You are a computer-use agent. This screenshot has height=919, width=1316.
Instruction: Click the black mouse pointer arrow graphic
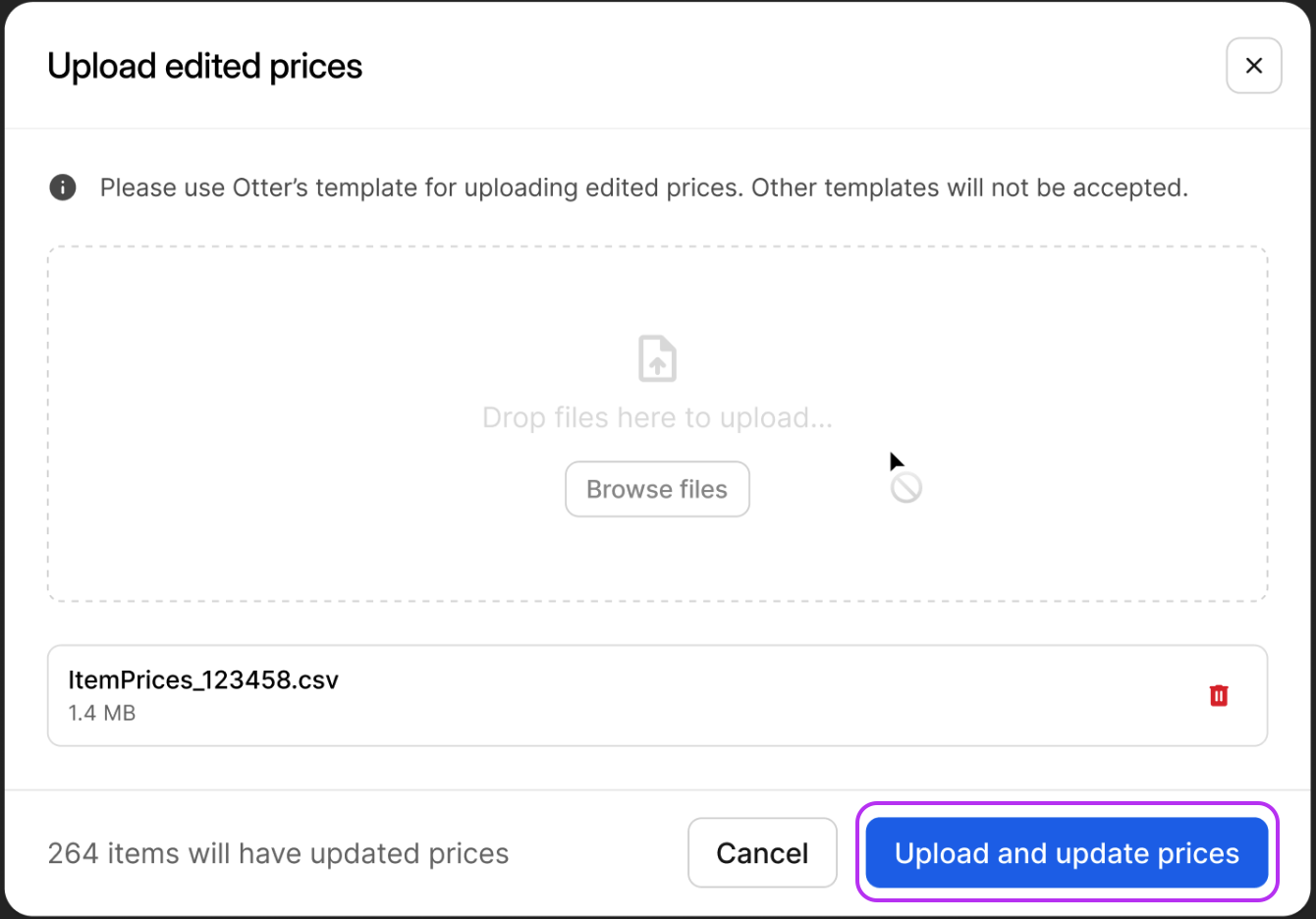(896, 461)
